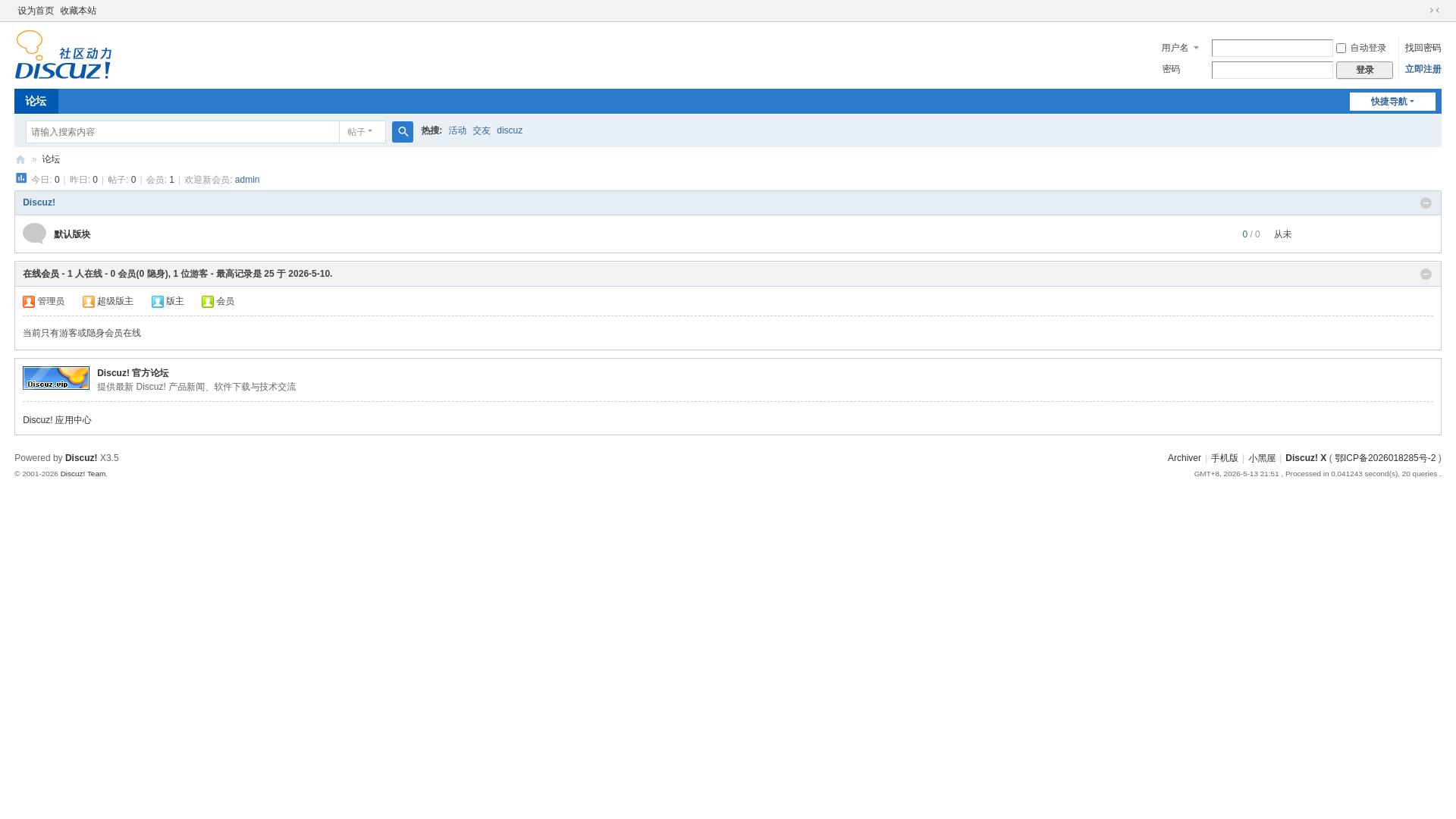Select the 论坛 navigation tab
This screenshot has width=1456, height=819.
click(x=36, y=102)
